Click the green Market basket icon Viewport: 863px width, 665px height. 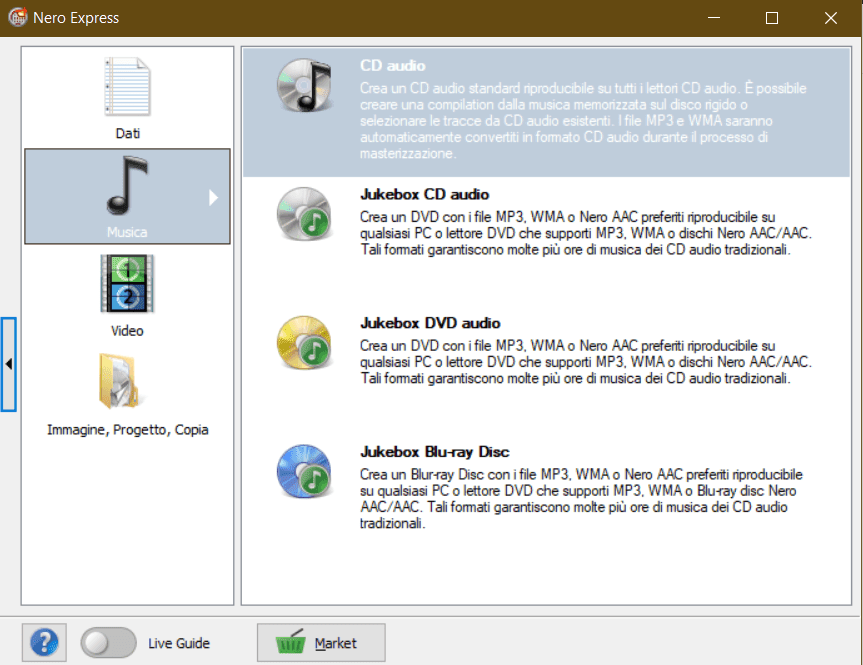(x=290, y=642)
